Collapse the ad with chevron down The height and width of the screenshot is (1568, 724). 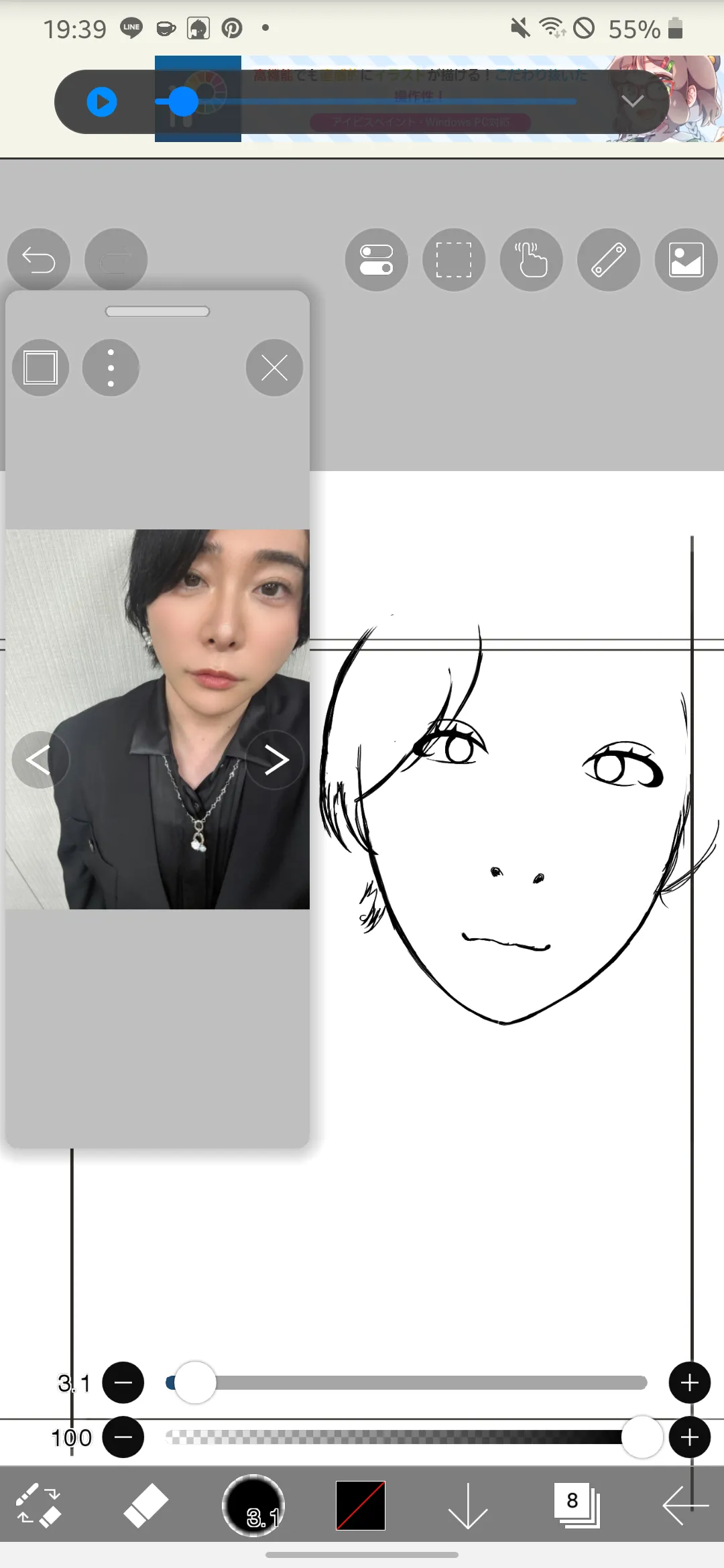click(633, 101)
